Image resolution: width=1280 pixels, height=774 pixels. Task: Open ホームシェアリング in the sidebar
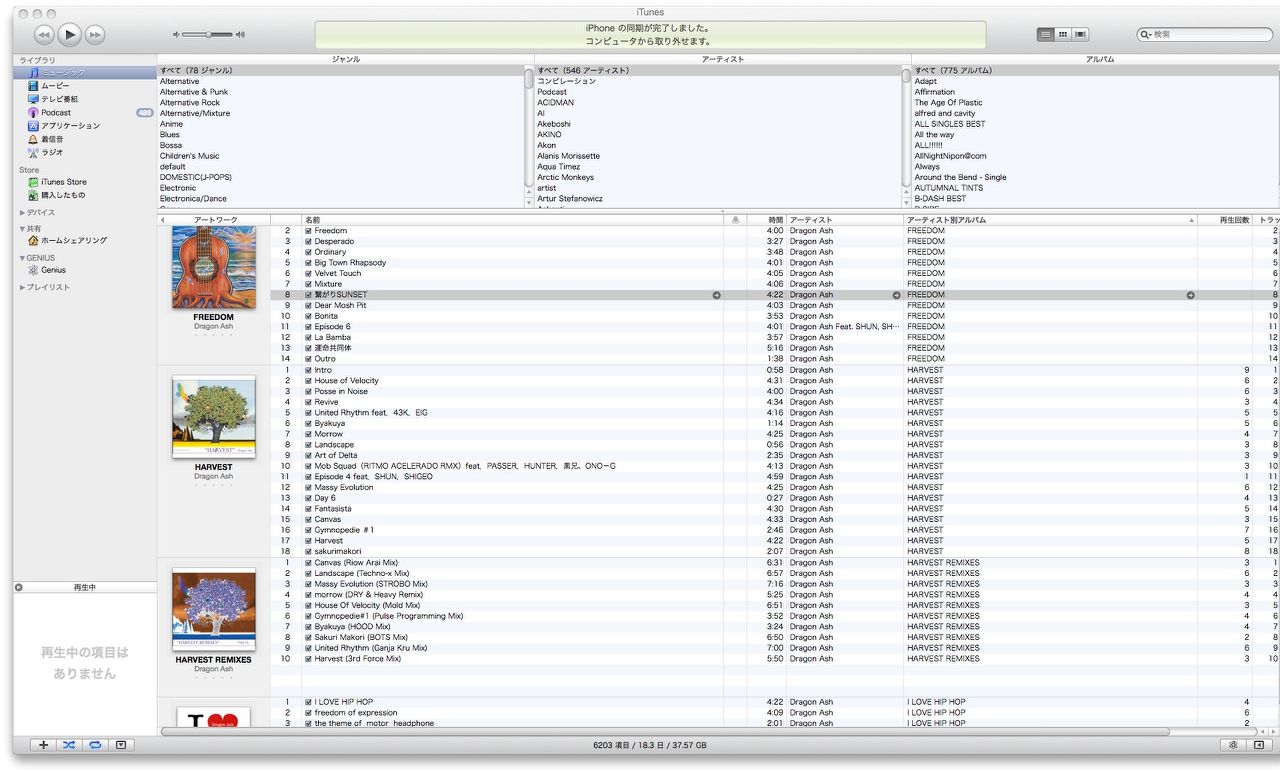tap(85, 241)
